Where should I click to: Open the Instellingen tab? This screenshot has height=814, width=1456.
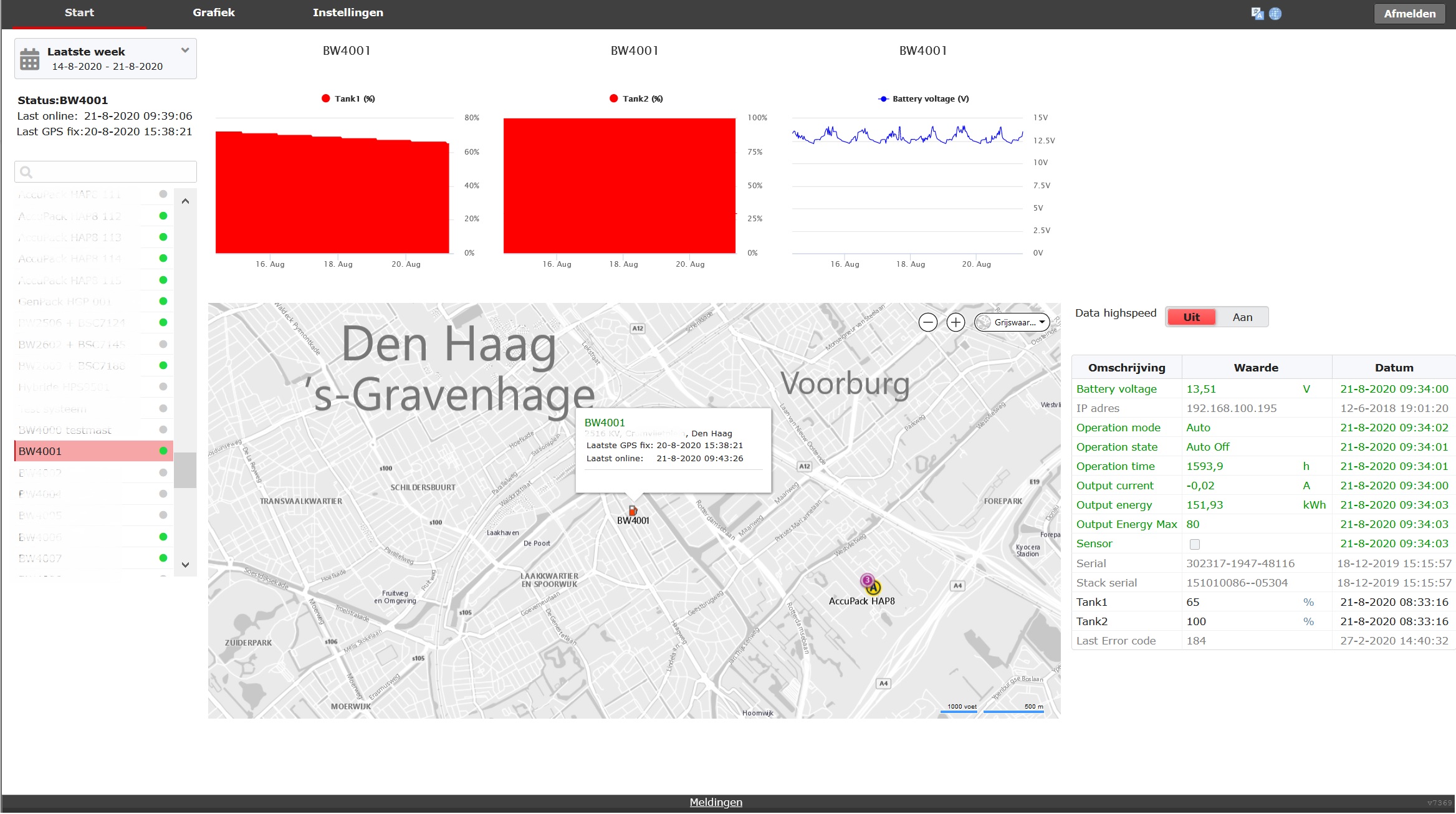pyautogui.click(x=348, y=12)
